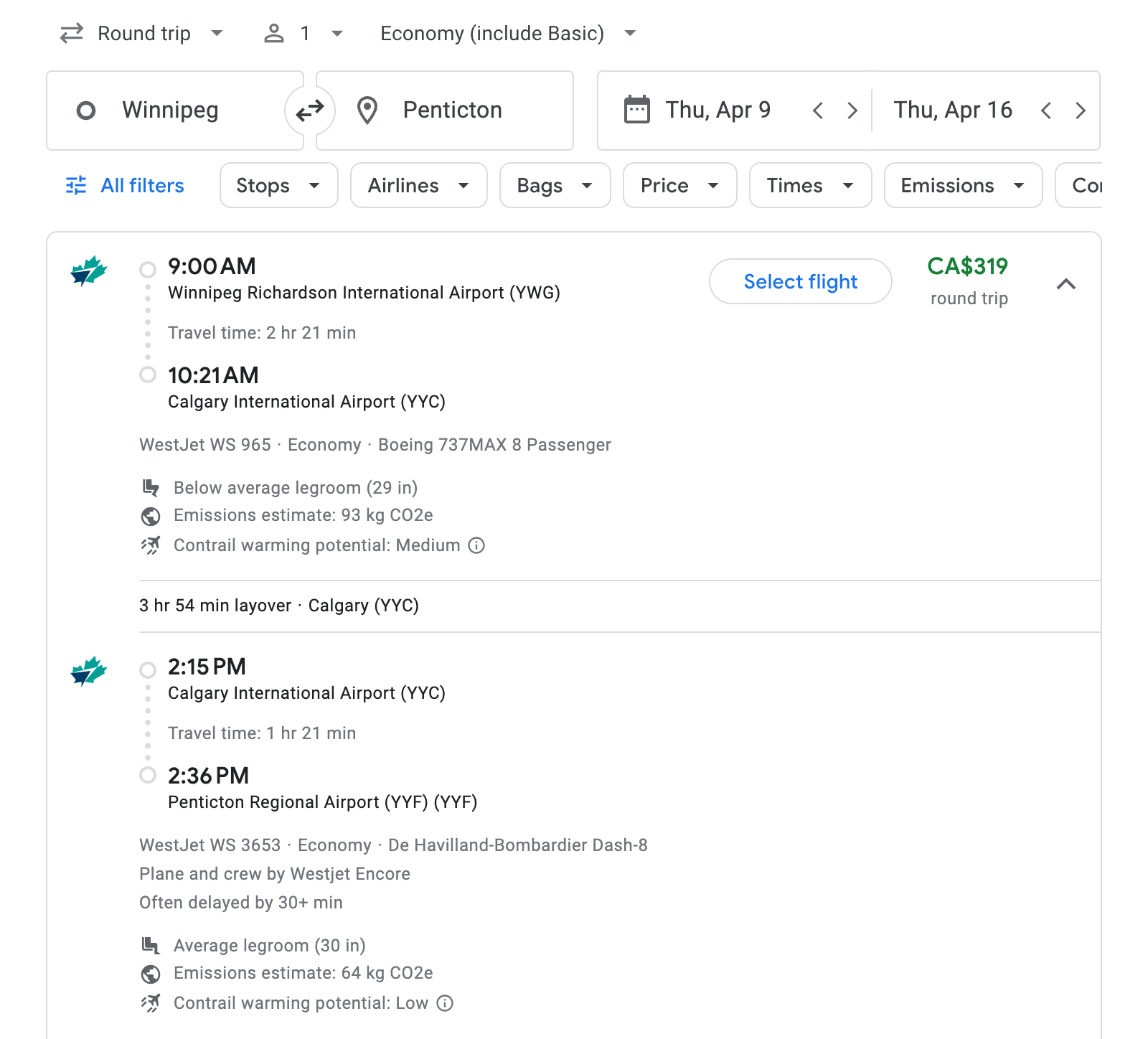
Task: Open the Bags filter
Action: pyautogui.click(x=555, y=186)
